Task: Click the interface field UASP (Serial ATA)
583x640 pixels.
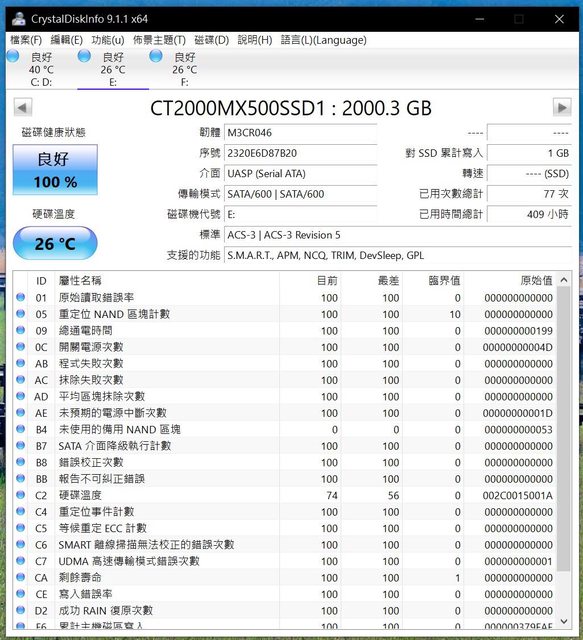Action: 300,173
